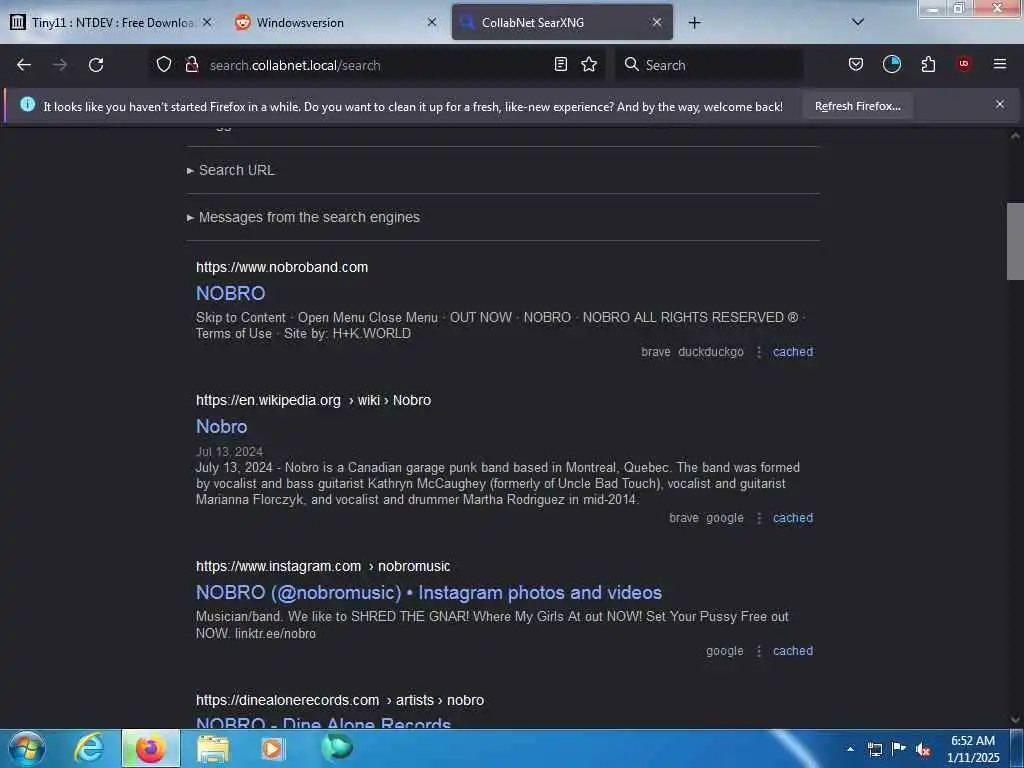Click muted volume speaker tray icon
Viewport: 1024px width, 768px height.
(x=923, y=749)
